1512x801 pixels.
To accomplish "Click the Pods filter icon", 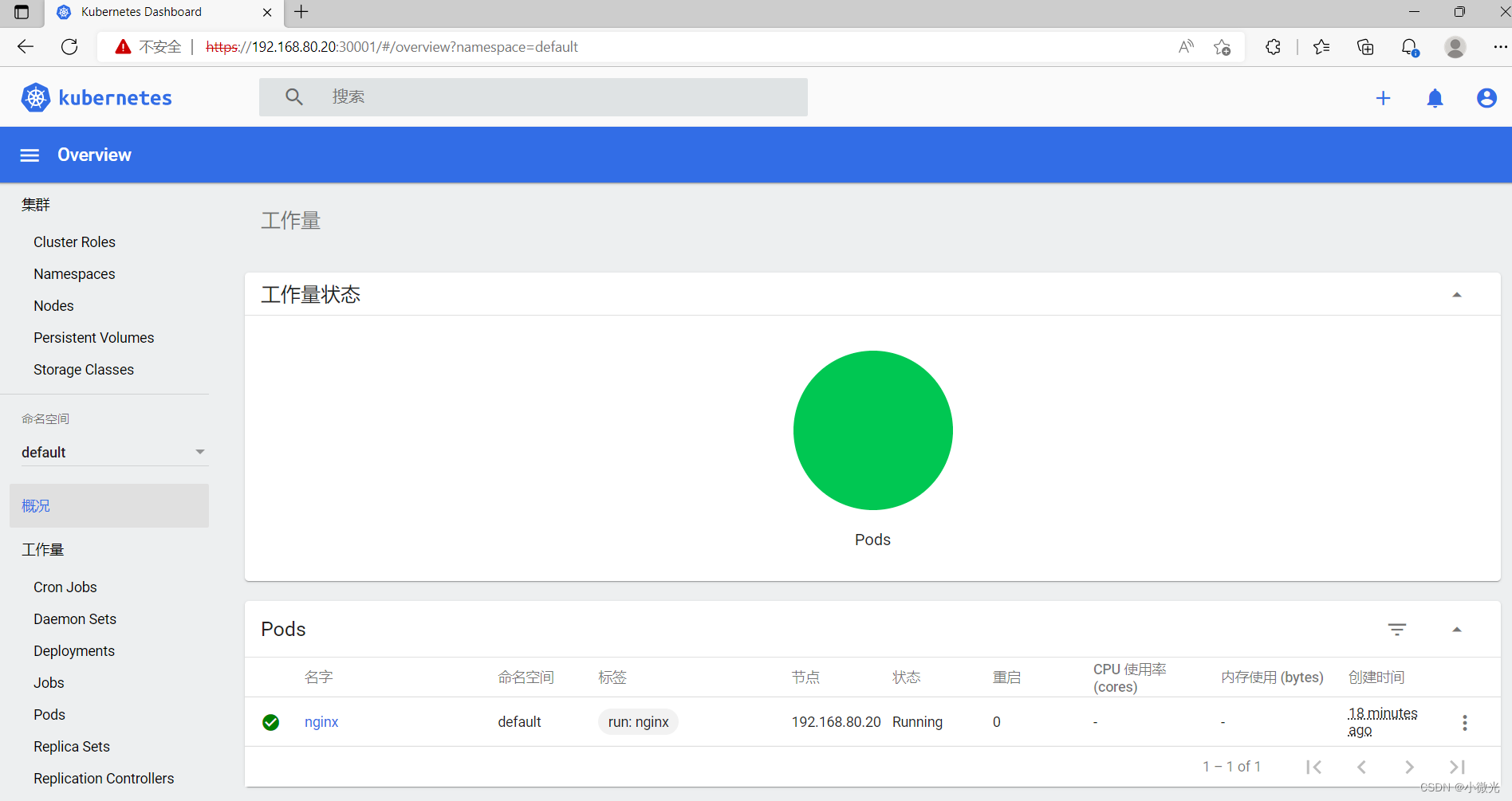I will click(1397, 629).
